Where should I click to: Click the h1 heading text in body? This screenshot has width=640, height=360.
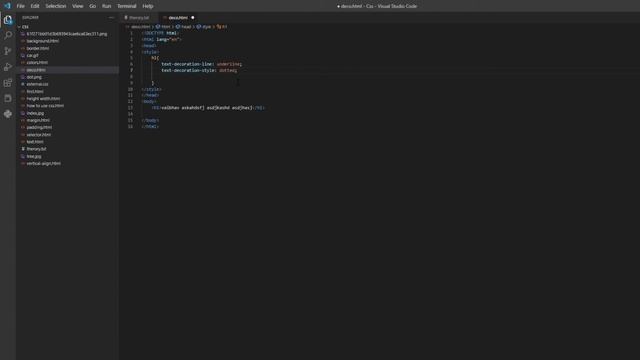click(x=207, y=108)
